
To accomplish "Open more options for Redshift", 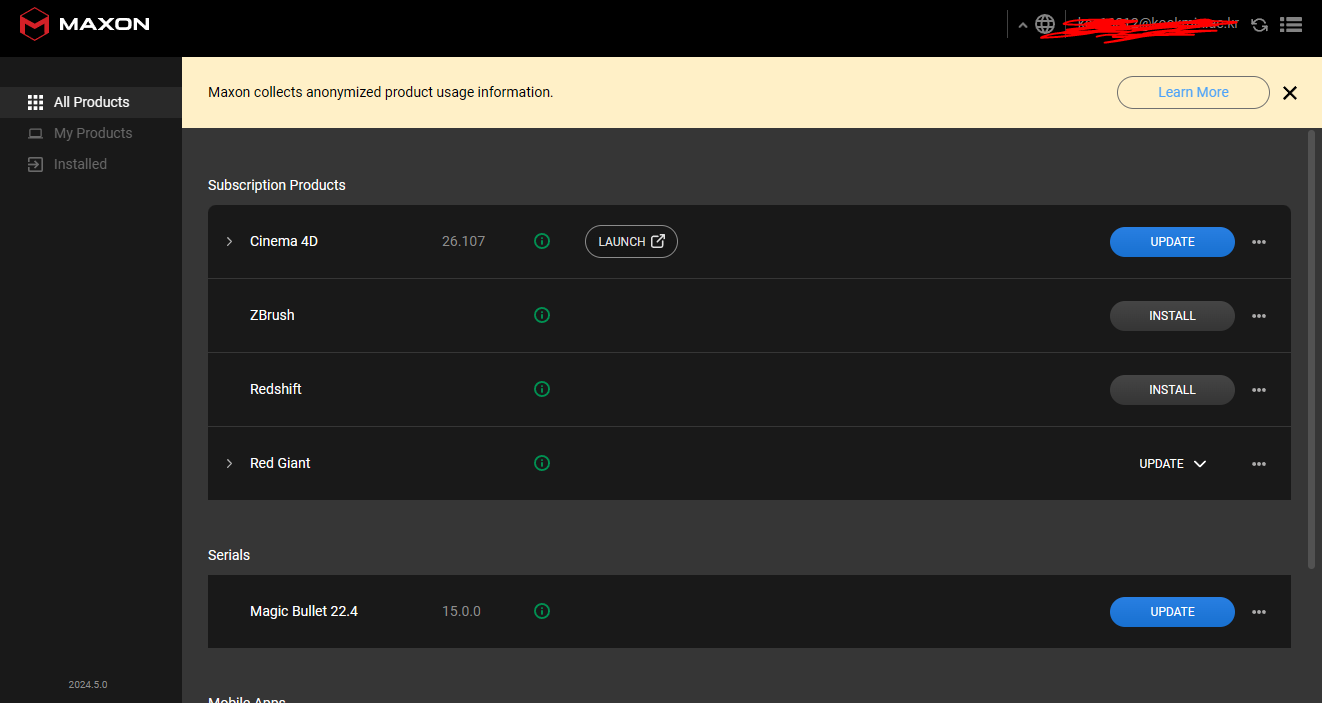I will [1259, 390].
